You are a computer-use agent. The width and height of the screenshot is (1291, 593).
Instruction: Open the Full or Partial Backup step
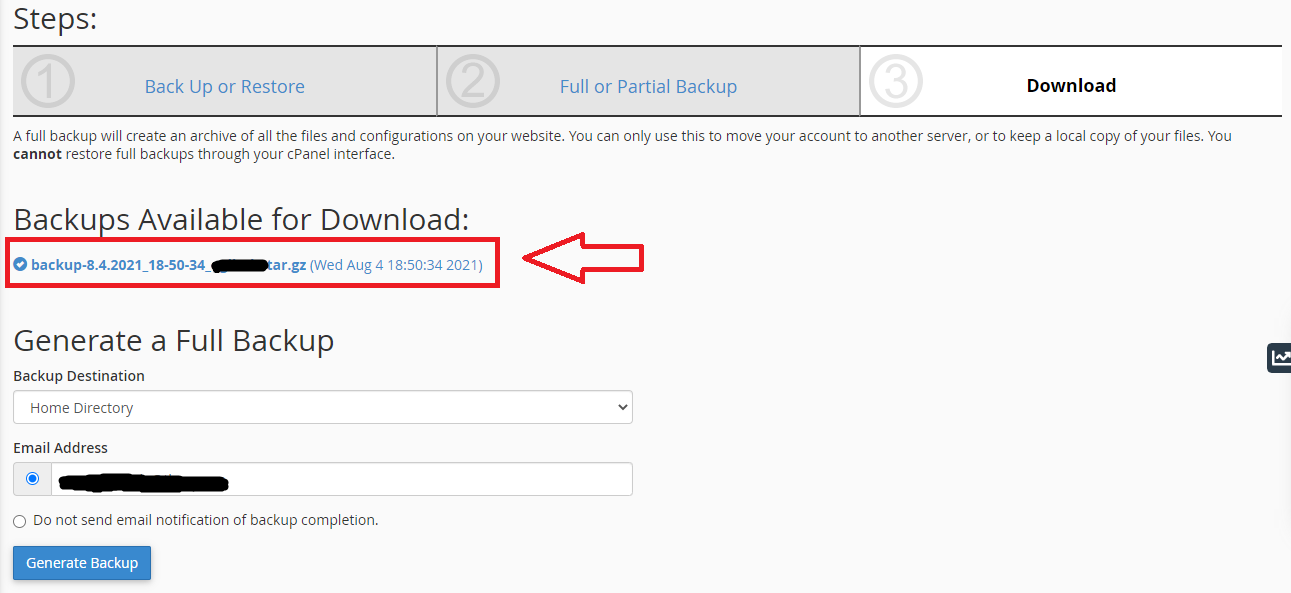pyautogui.click(x=648, y=87)
